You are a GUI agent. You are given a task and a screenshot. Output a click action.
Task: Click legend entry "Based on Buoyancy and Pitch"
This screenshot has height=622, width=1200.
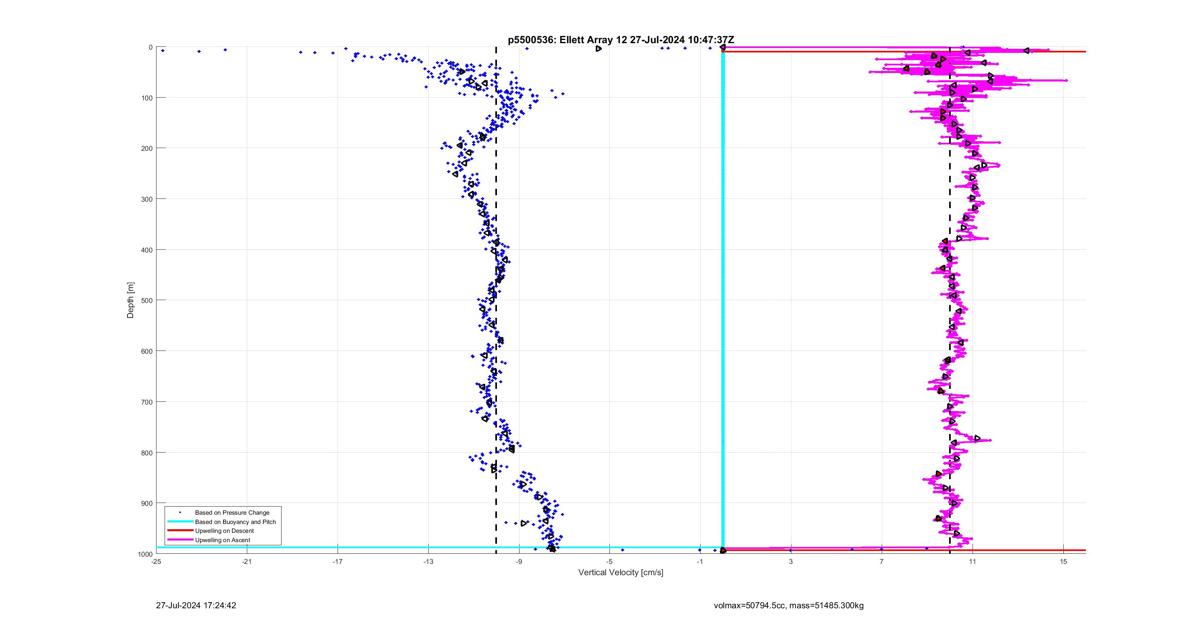point(235,522)
